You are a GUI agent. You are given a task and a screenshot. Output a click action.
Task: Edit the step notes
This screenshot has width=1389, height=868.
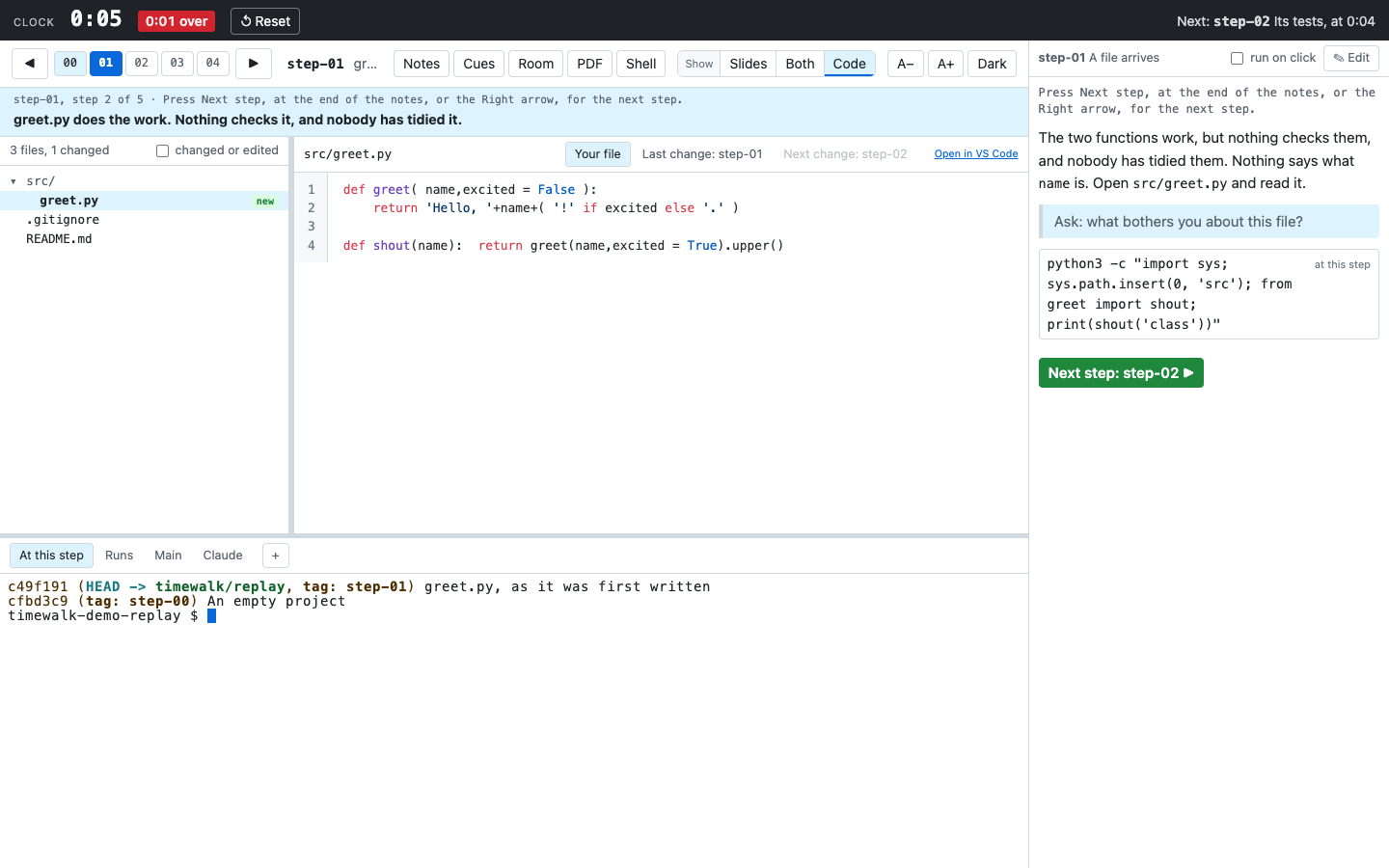point(1351,58)
